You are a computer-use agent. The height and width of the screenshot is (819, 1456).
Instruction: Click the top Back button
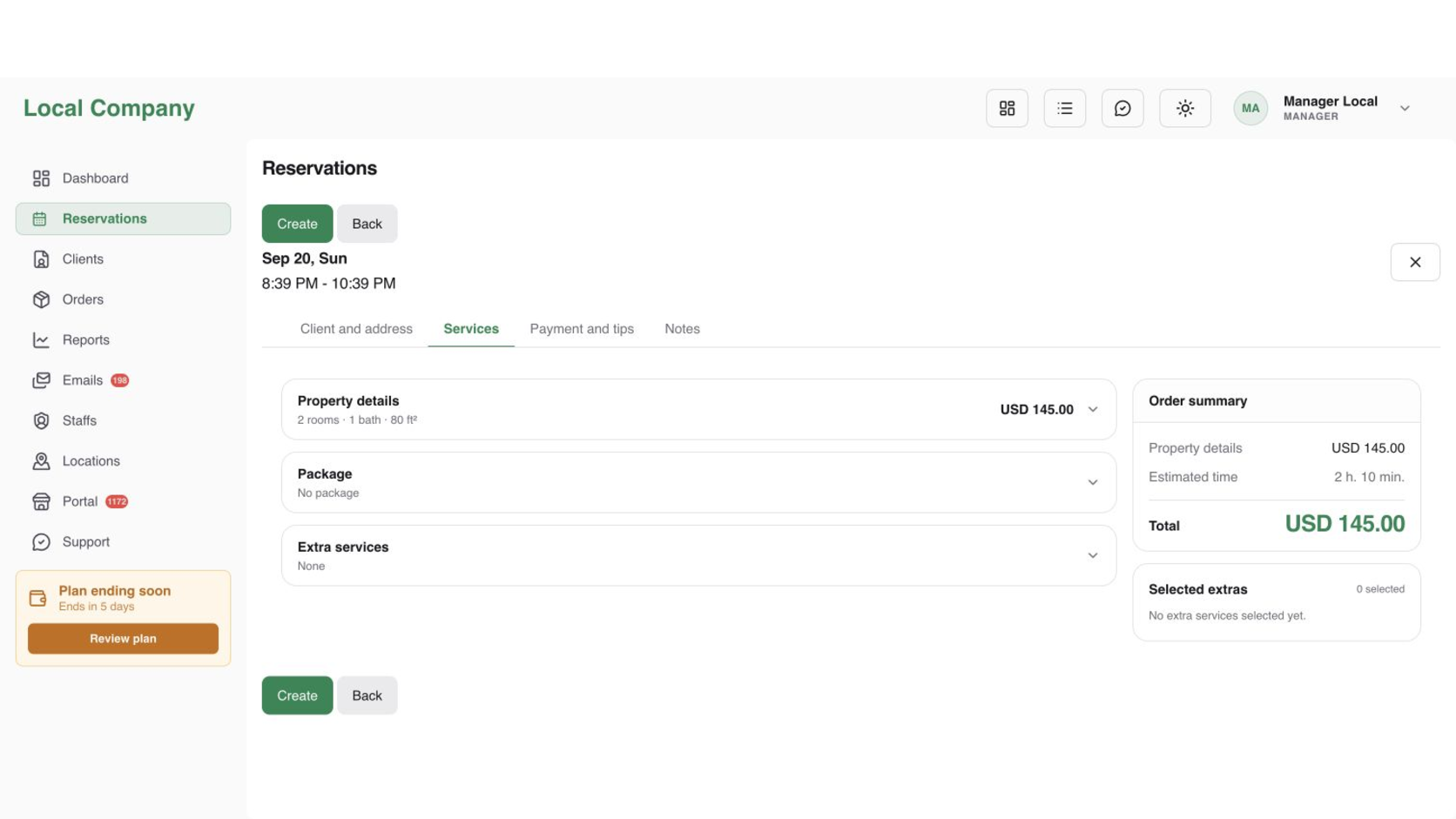[x=367, y=224]
